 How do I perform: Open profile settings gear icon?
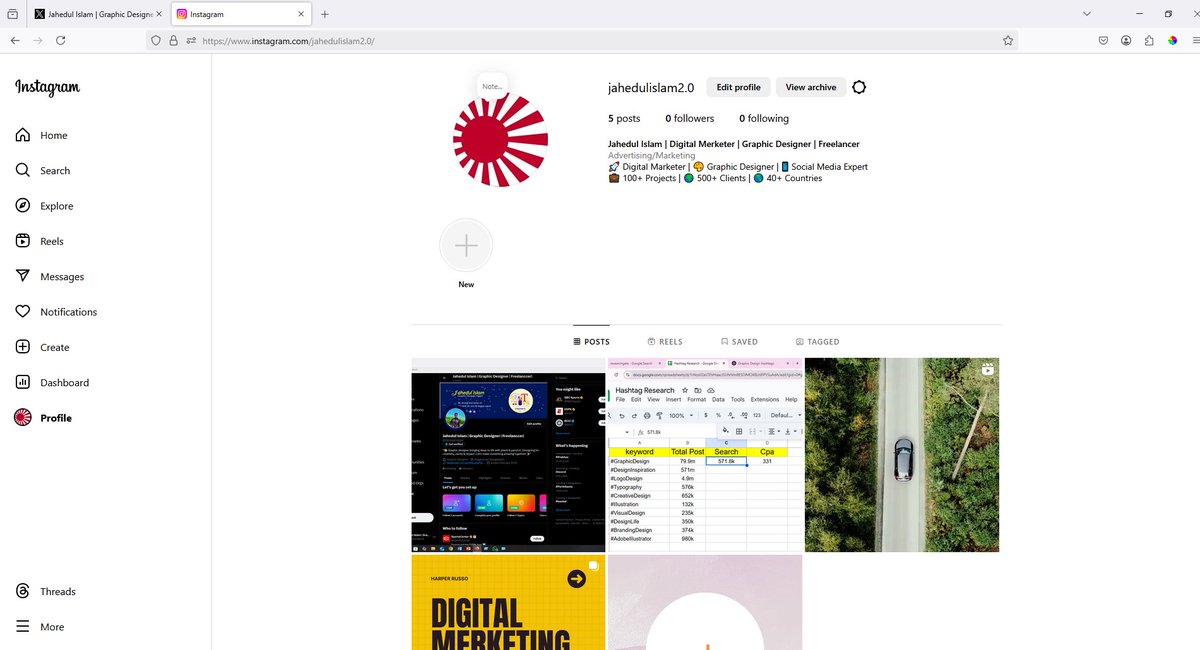859,88
